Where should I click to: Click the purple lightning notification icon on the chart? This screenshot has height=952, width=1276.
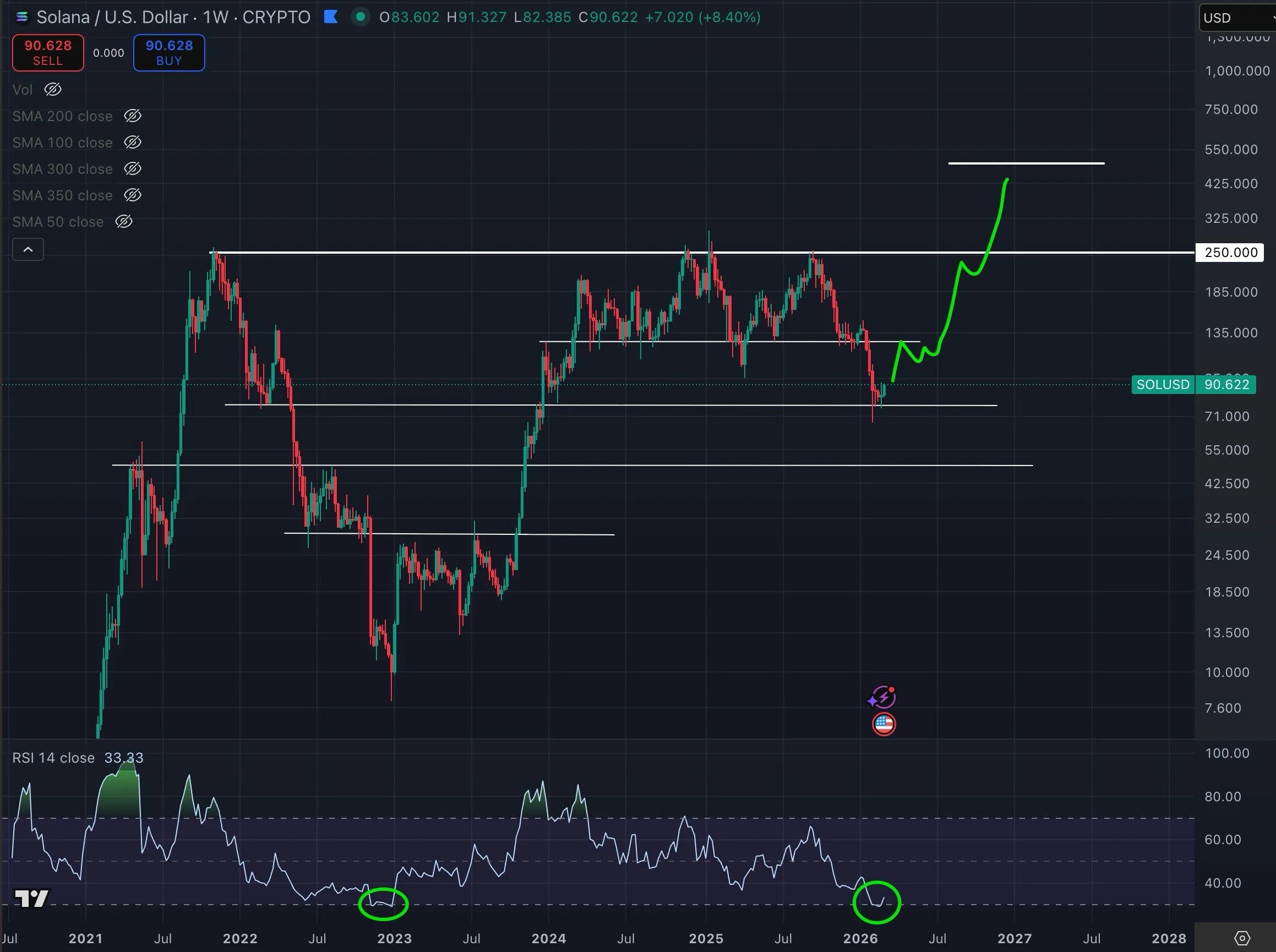[883, 697]
